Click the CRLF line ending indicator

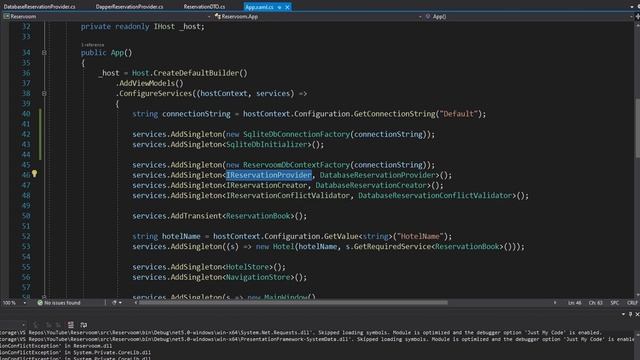click(632, 303)
